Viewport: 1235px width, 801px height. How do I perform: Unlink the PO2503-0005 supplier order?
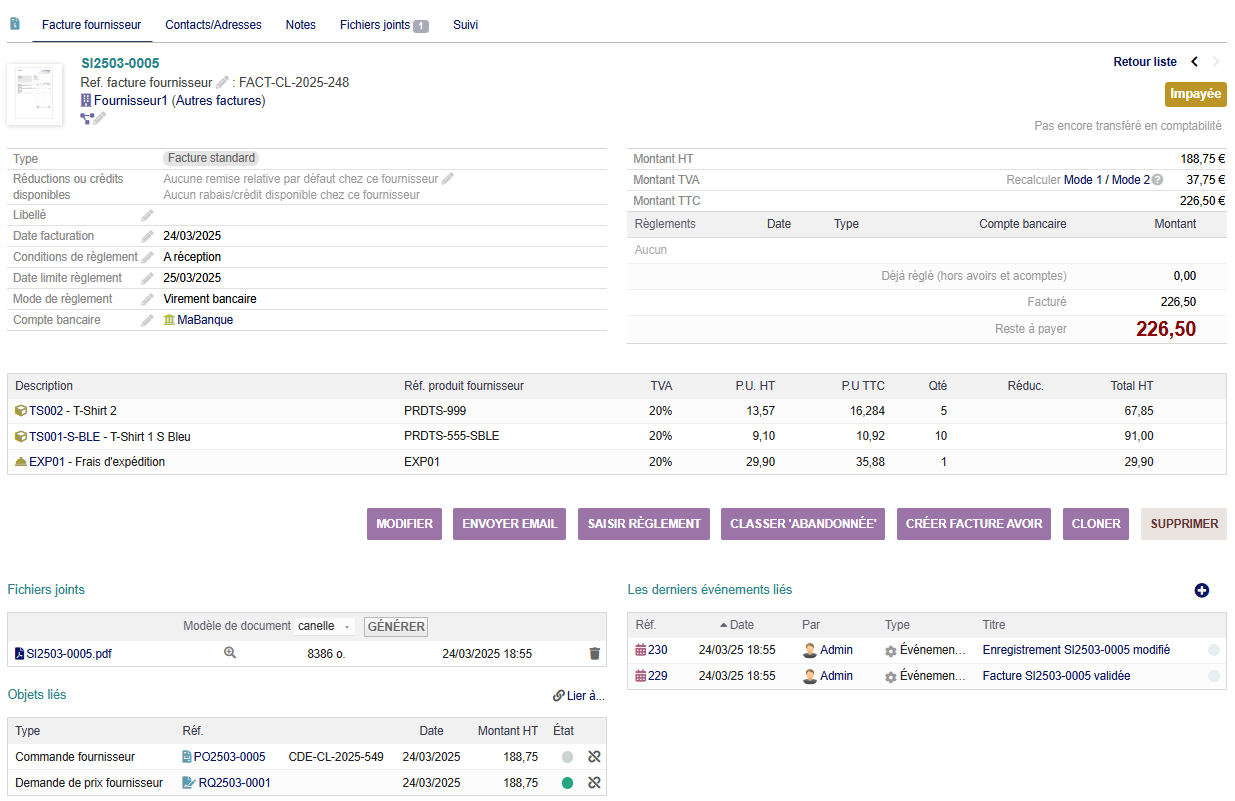(x=594, y=757)
